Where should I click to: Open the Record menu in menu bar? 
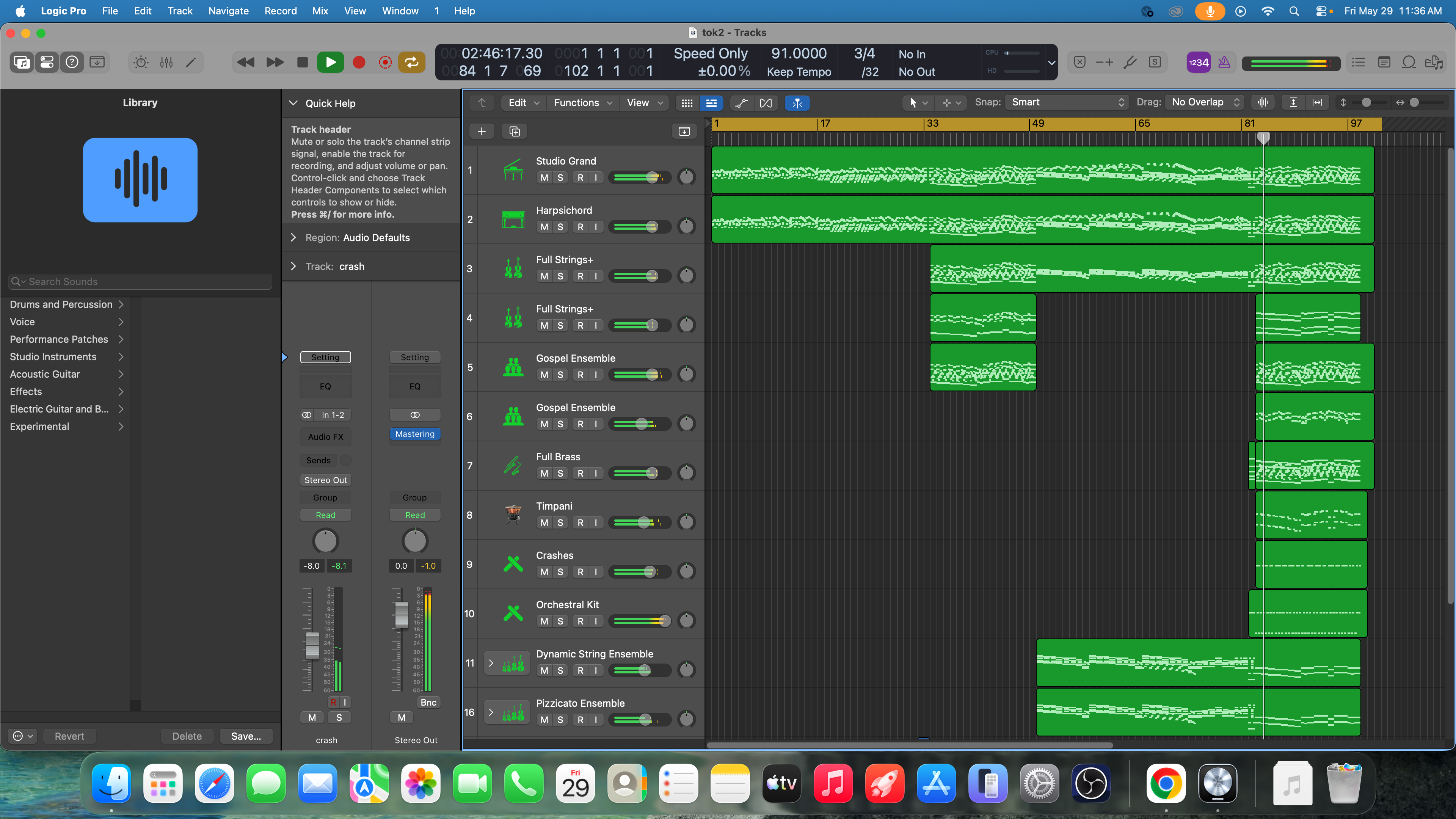pyautogui.click(x=280, y=11)
